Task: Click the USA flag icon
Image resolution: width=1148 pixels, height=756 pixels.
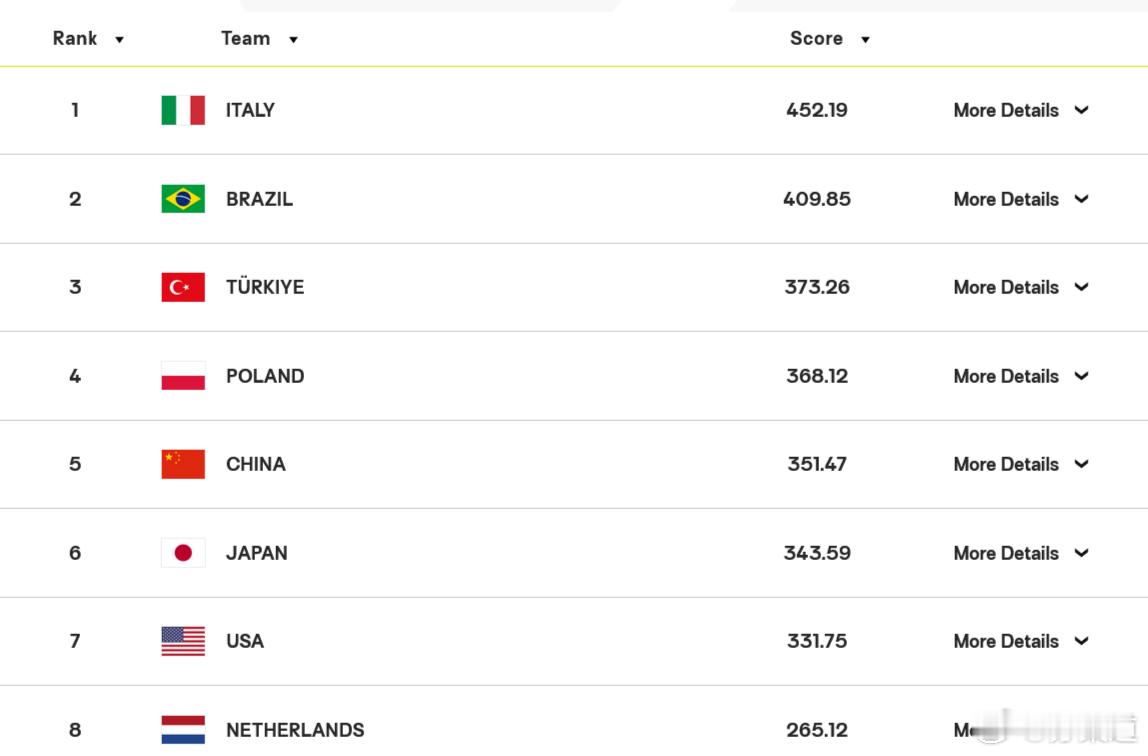Action: click(183, 642)
